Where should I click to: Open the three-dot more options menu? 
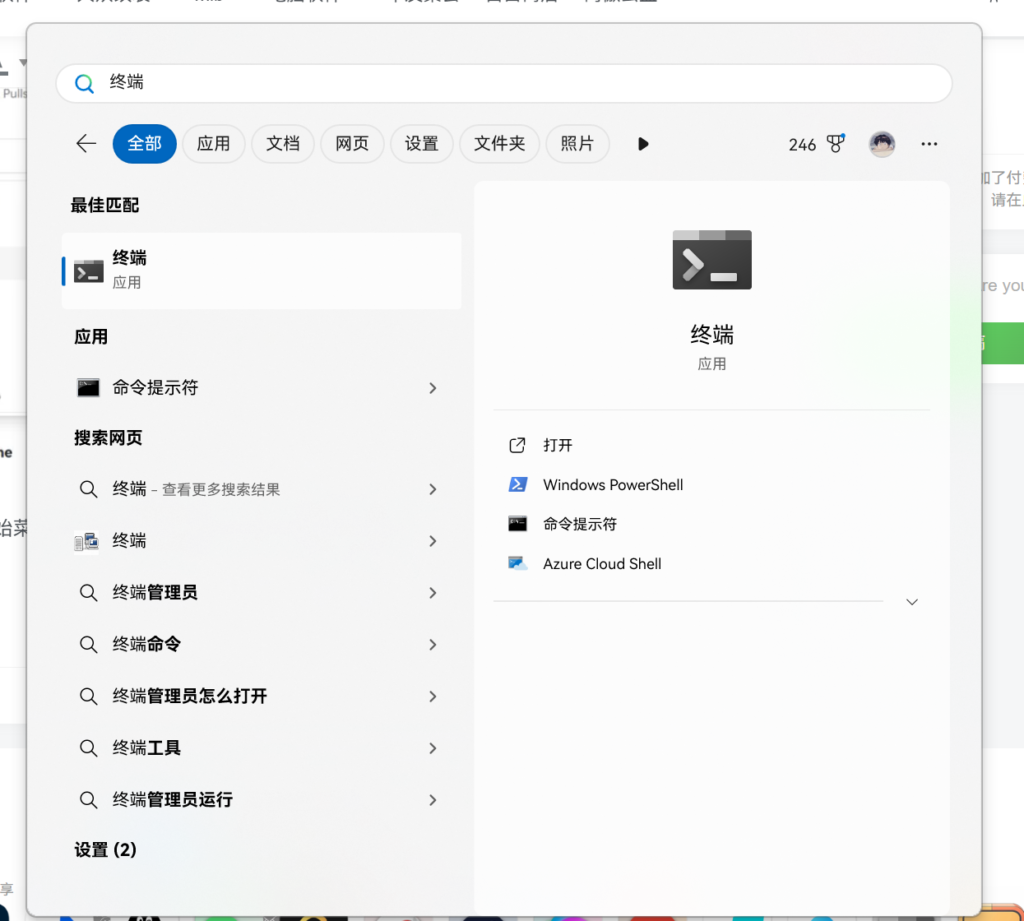click(929, 144)
